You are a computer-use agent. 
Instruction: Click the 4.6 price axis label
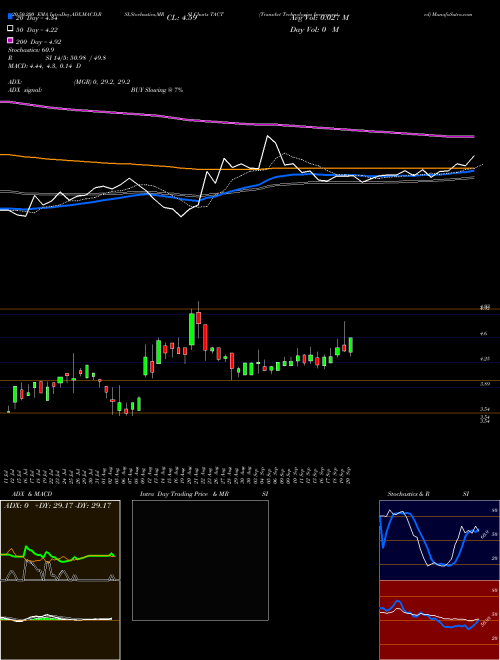tap(484, 333)
